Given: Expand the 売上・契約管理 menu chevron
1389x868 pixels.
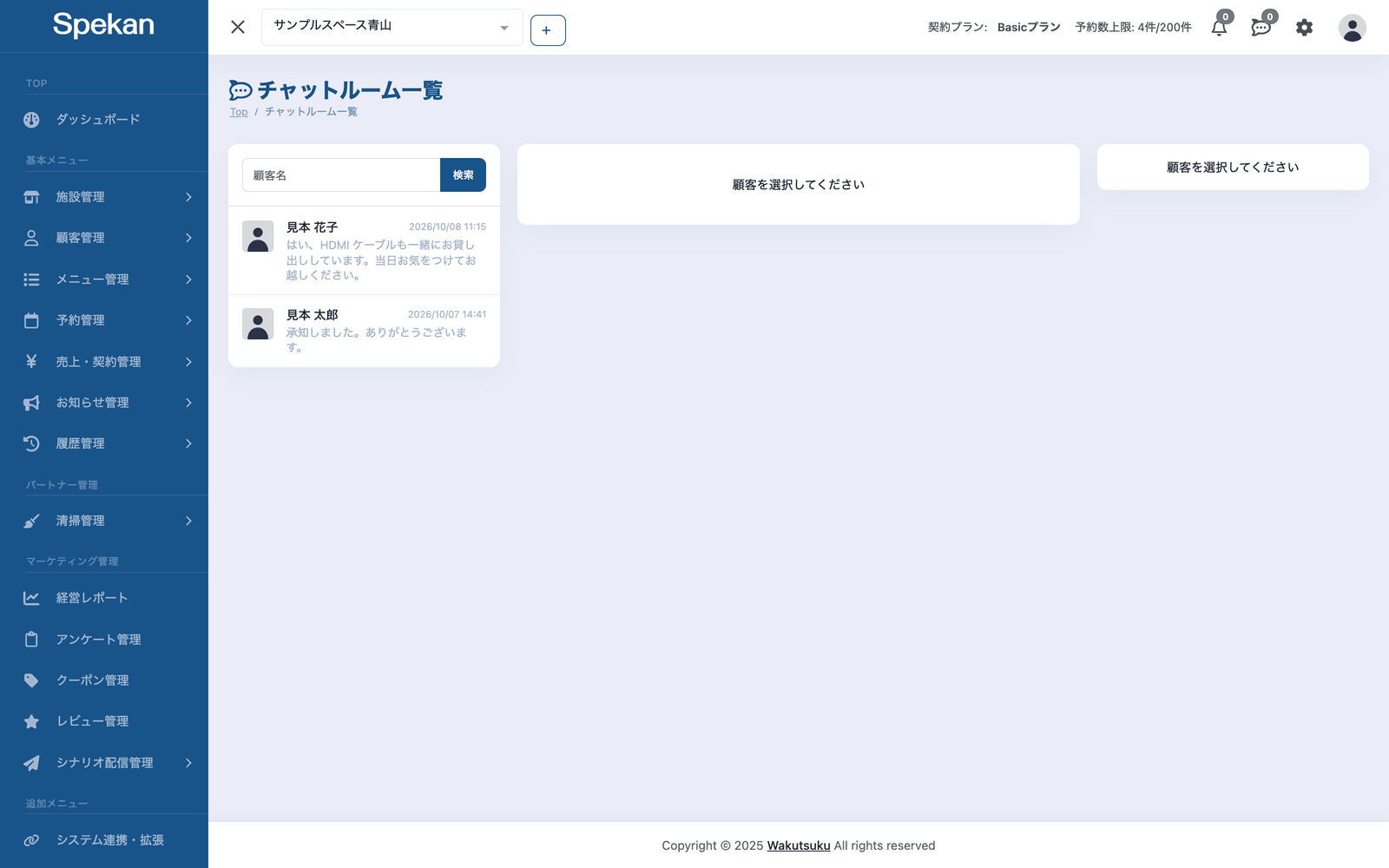Looking at the screenshot, I should (188, 362).
